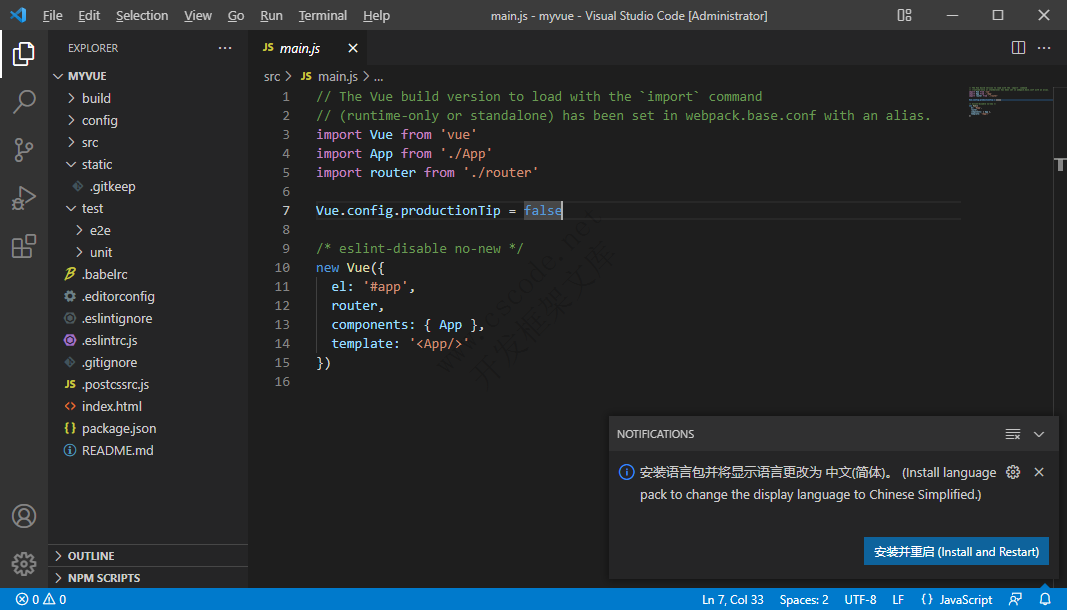Viewport: 1067px width, 610px height.
Task: Open .gitkeep file
Action: (112, 186)
